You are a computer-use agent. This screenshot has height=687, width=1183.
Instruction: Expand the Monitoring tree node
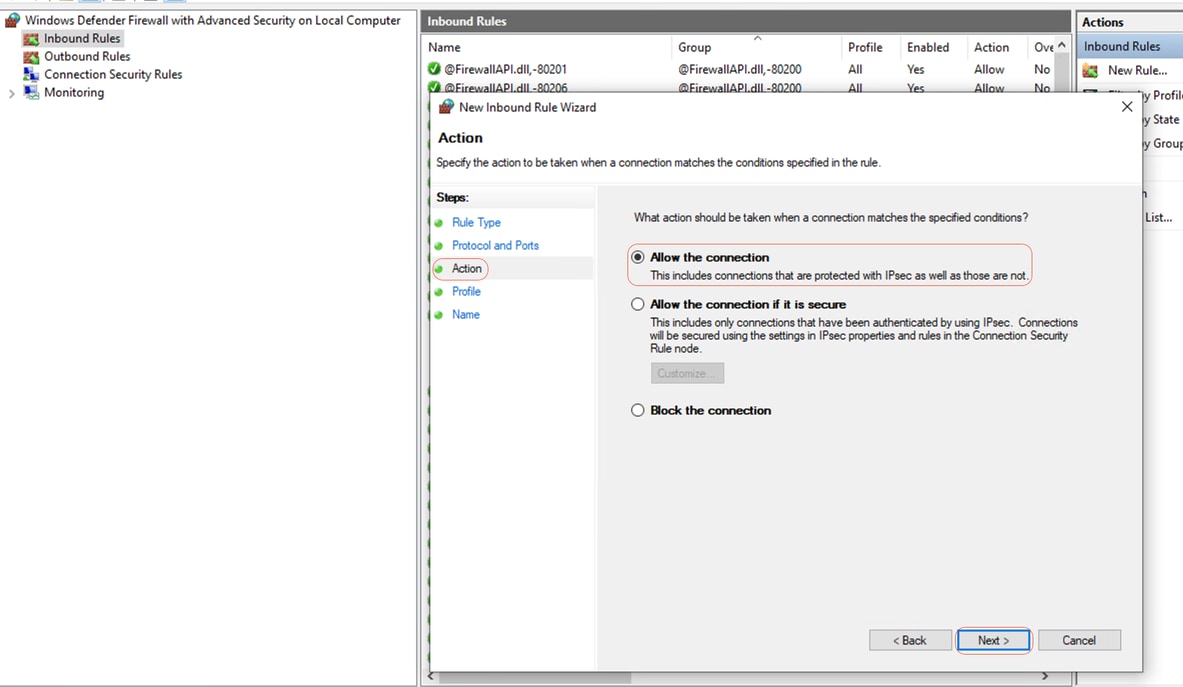click(x=11, y=94)
